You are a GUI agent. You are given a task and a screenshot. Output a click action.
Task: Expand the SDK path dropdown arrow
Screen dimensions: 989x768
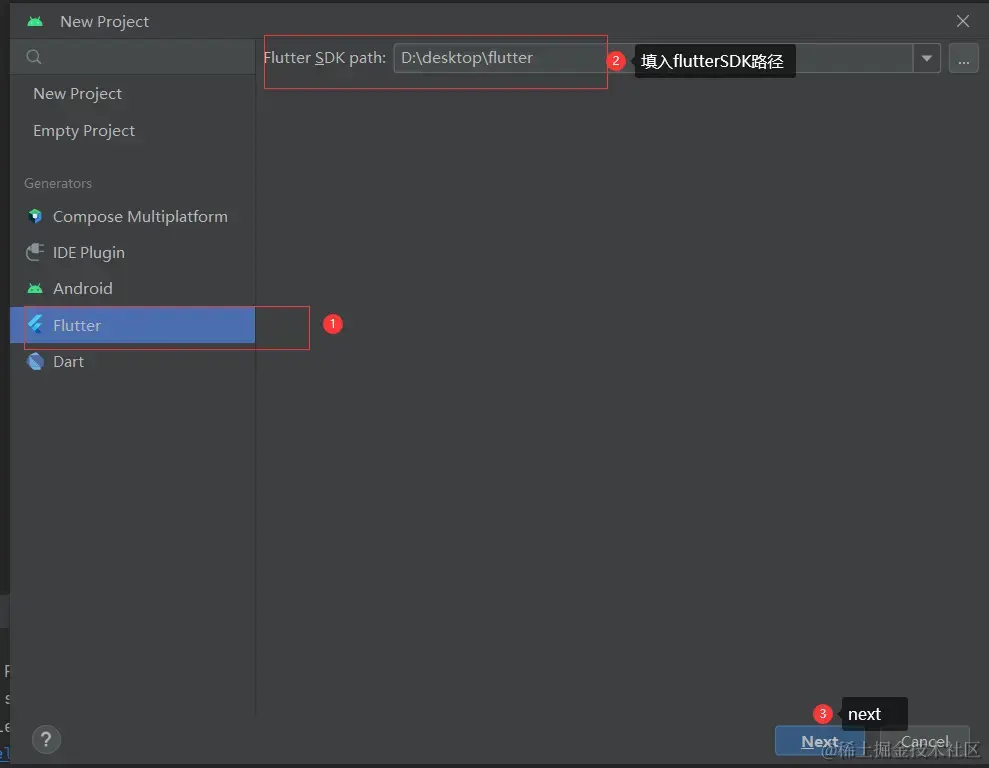927,58
